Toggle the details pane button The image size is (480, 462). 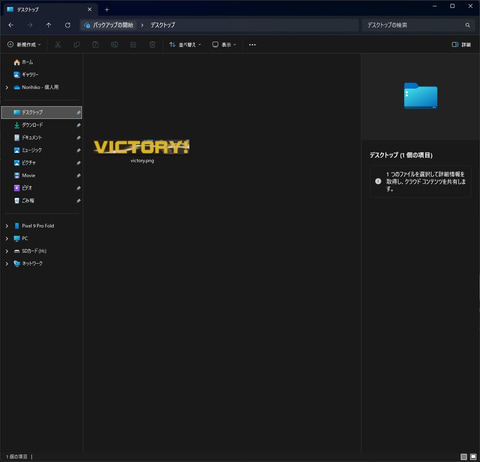(x=461, y=45)
